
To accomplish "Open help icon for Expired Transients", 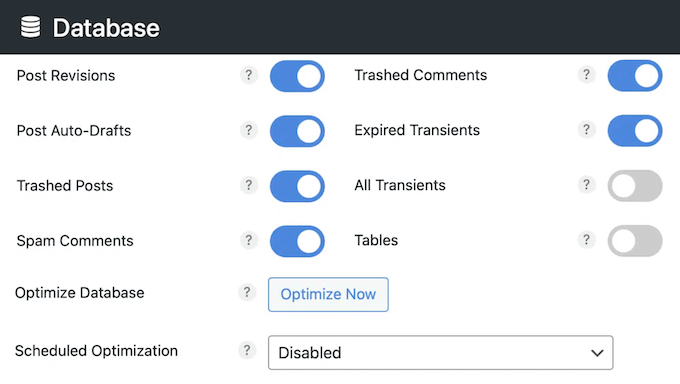I will click(586, 130).
